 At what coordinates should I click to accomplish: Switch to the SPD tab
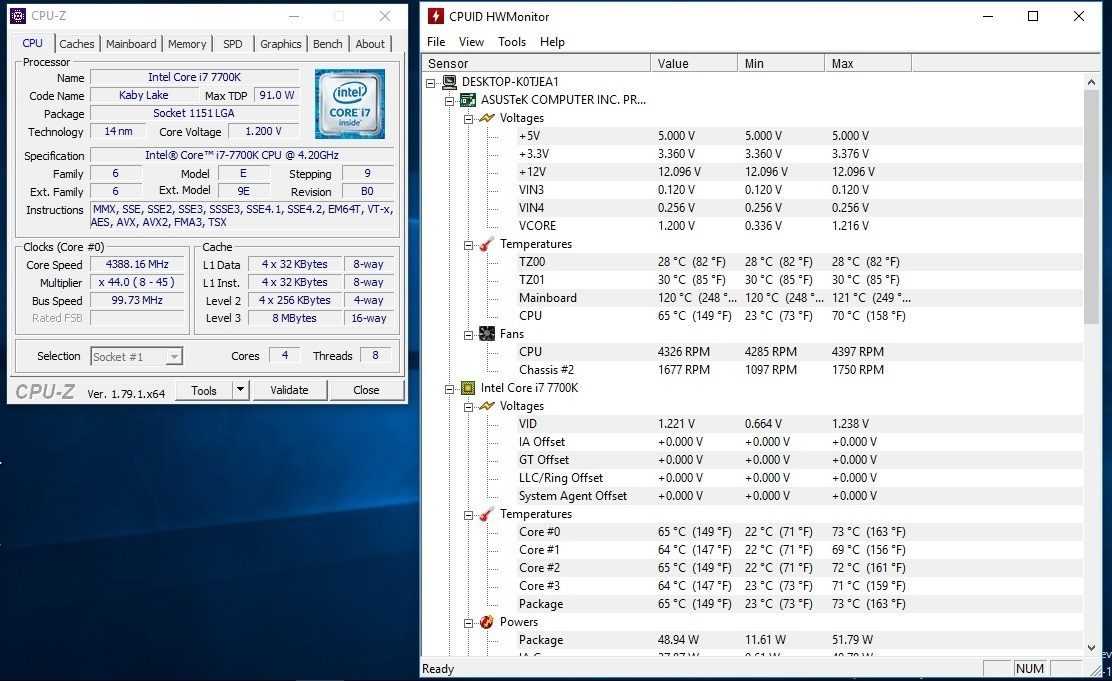coord(233,43)
